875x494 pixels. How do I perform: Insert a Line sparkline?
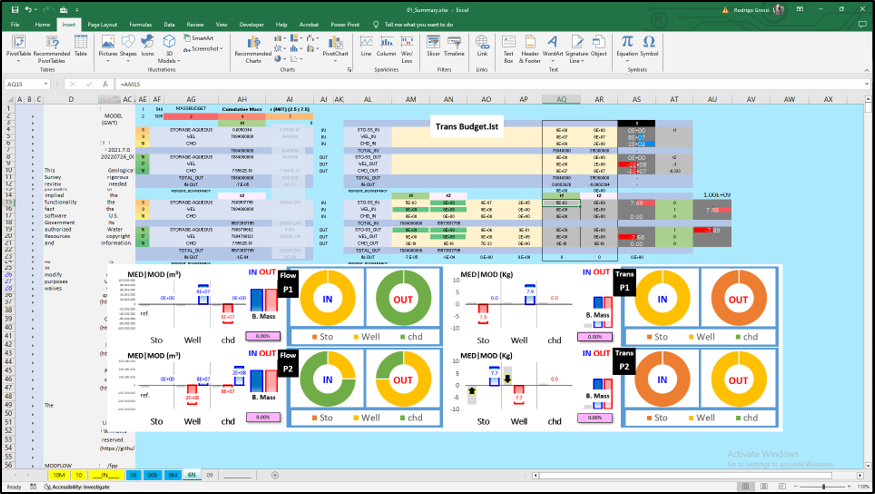(x=366, y=46)
